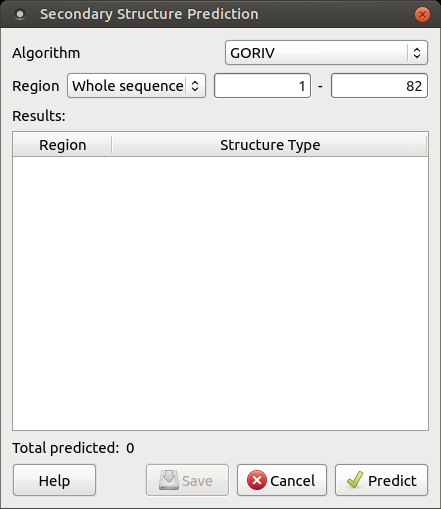Viewport: 441px width, 509px height.
Task: Click the Whole sequence dropdown arrows
Action: pos(195,86)
